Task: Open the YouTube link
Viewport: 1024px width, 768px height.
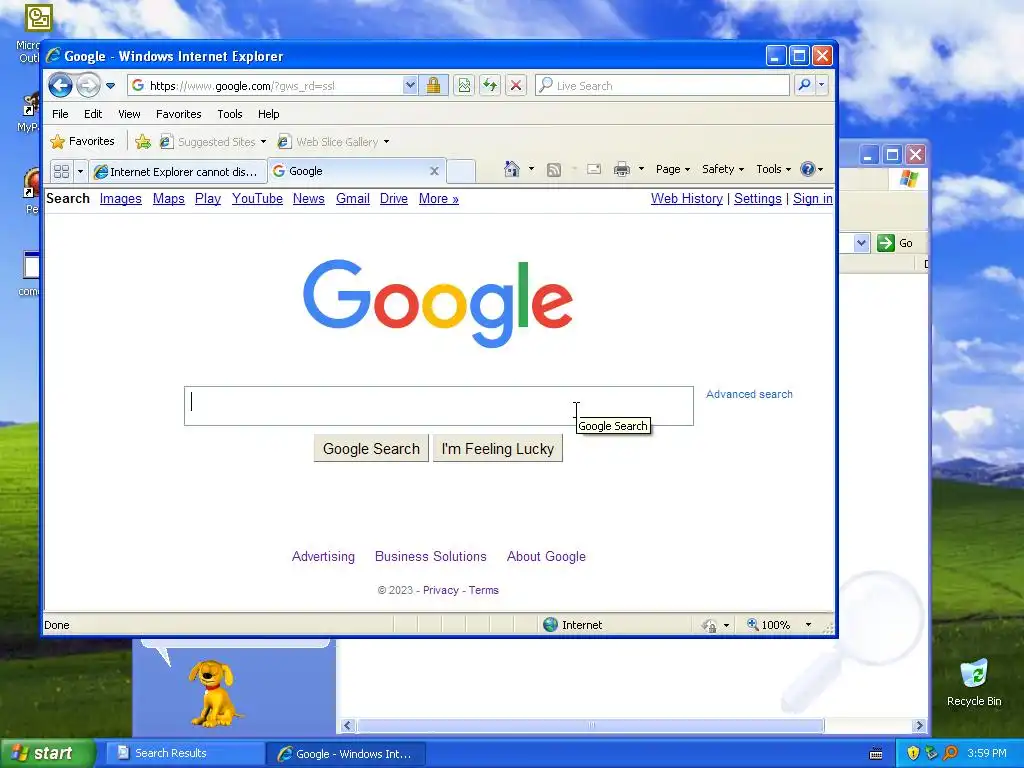Action: 257,199
